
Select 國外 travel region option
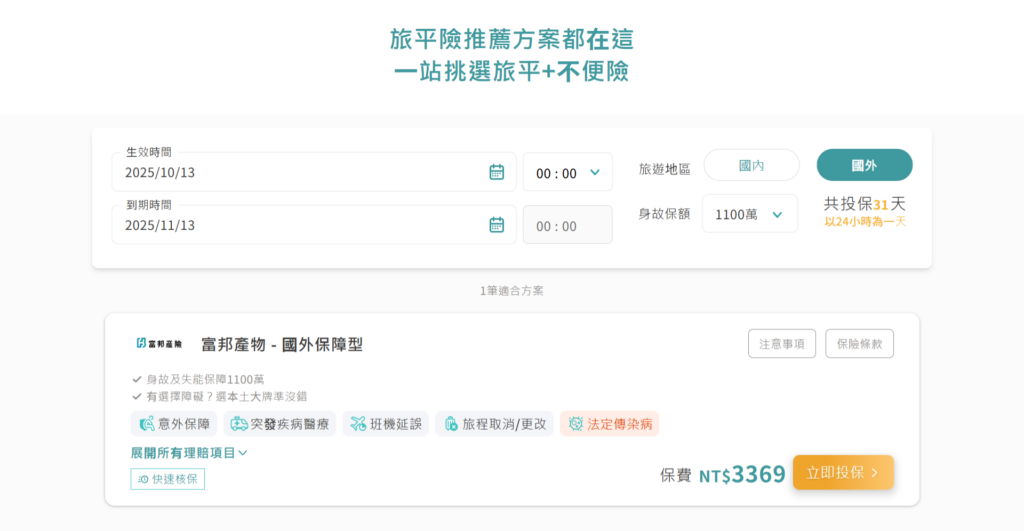[x=864, y=165]
